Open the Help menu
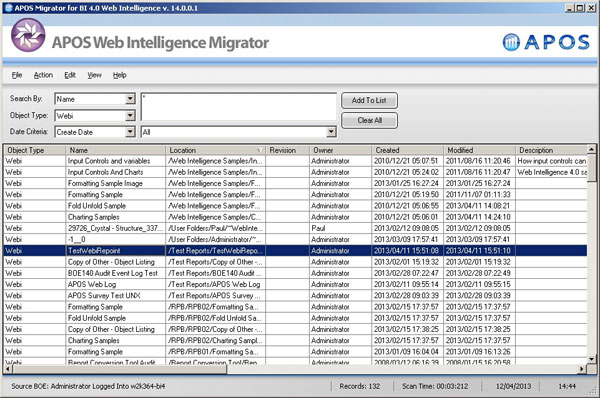600x398 pixels. (119, 75)
